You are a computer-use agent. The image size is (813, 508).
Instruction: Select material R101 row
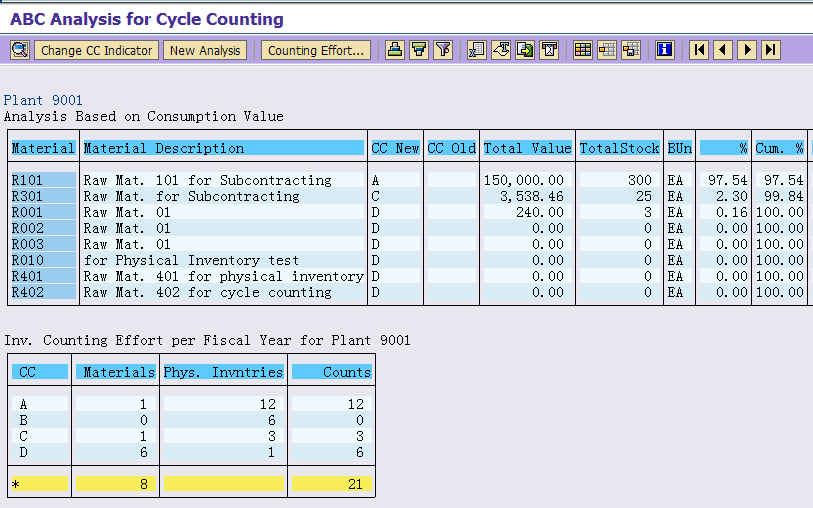coord(44,180)
